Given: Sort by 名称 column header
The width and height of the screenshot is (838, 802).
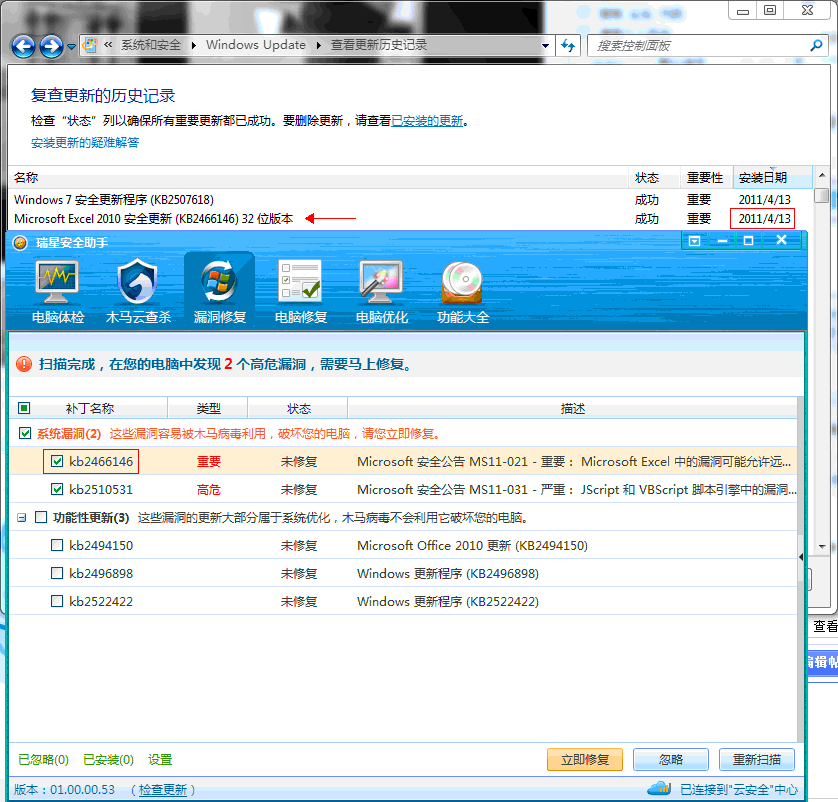Looking at the screenshot, I should tap(319, 177).
